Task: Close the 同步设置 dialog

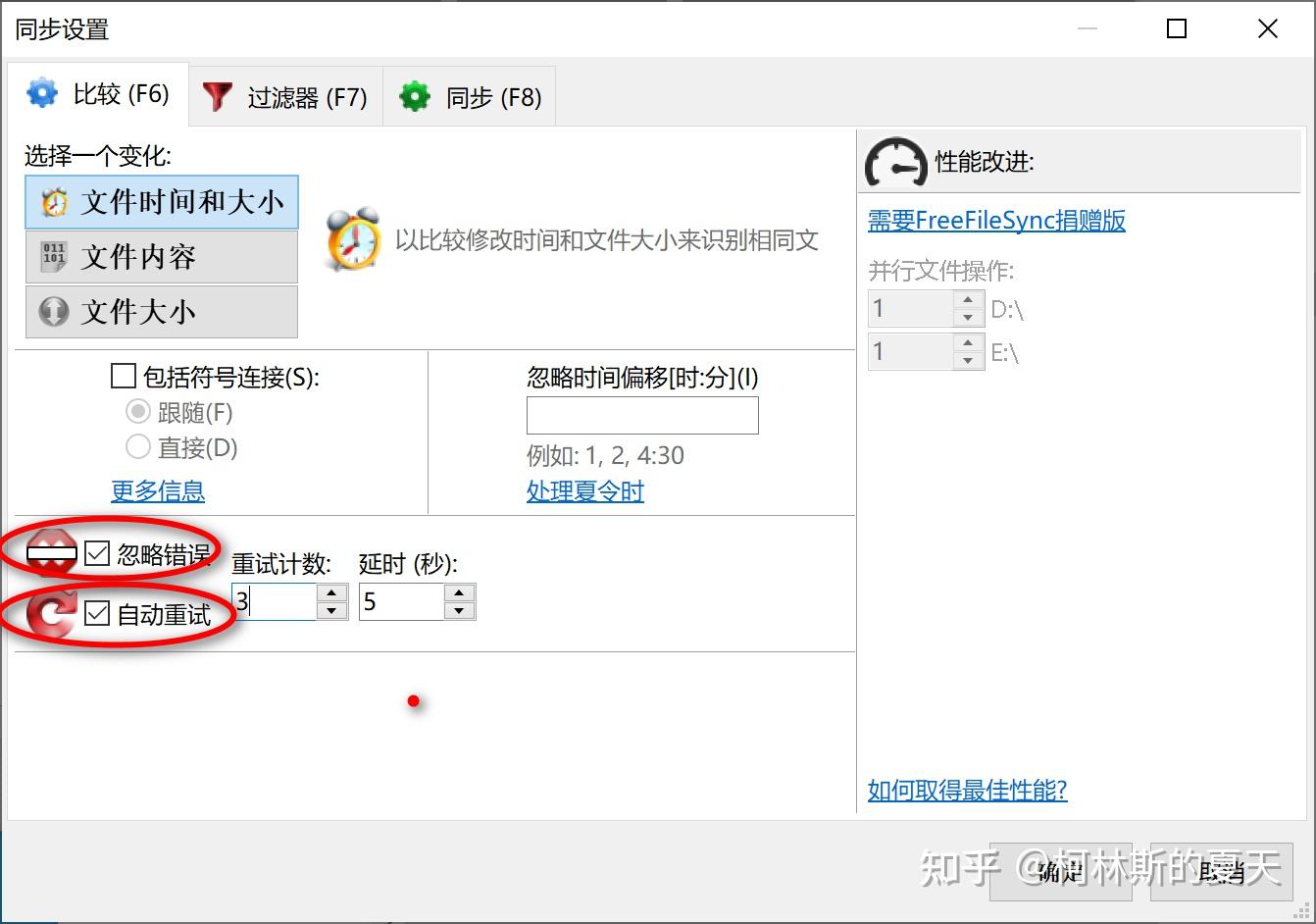Action: coord(1268,28)
